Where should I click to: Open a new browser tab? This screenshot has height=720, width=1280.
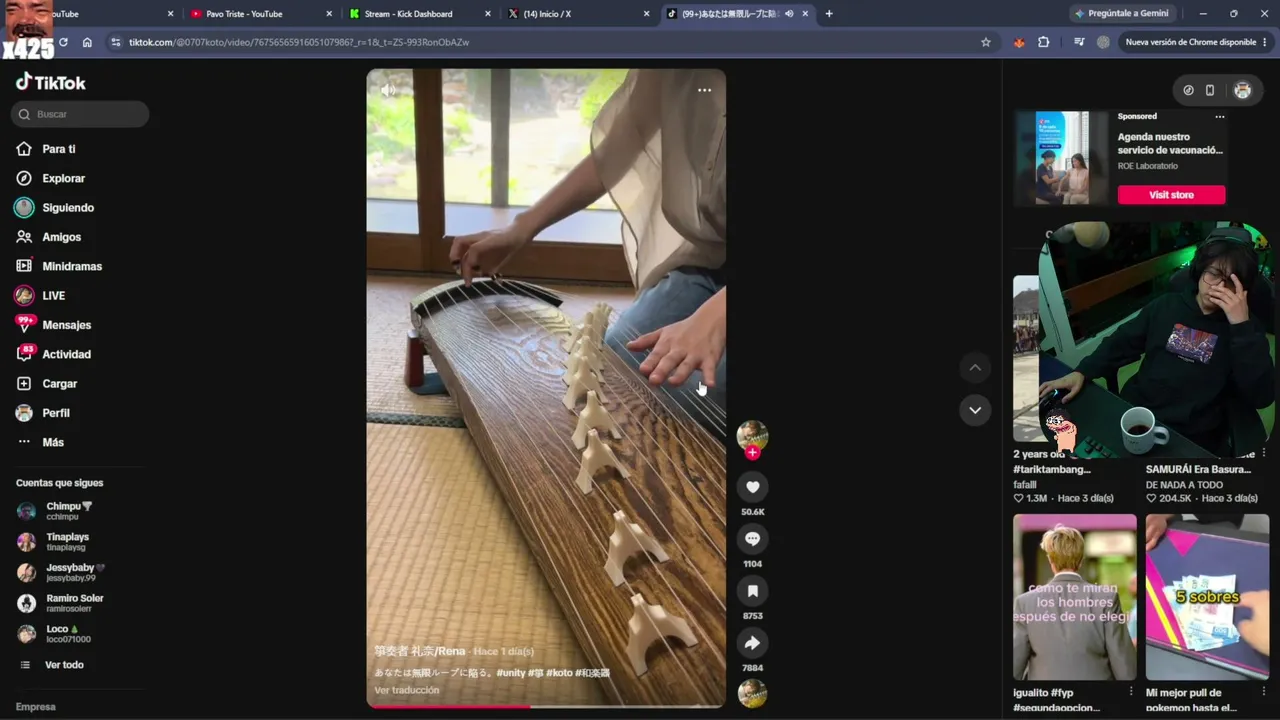coord(829,14)
